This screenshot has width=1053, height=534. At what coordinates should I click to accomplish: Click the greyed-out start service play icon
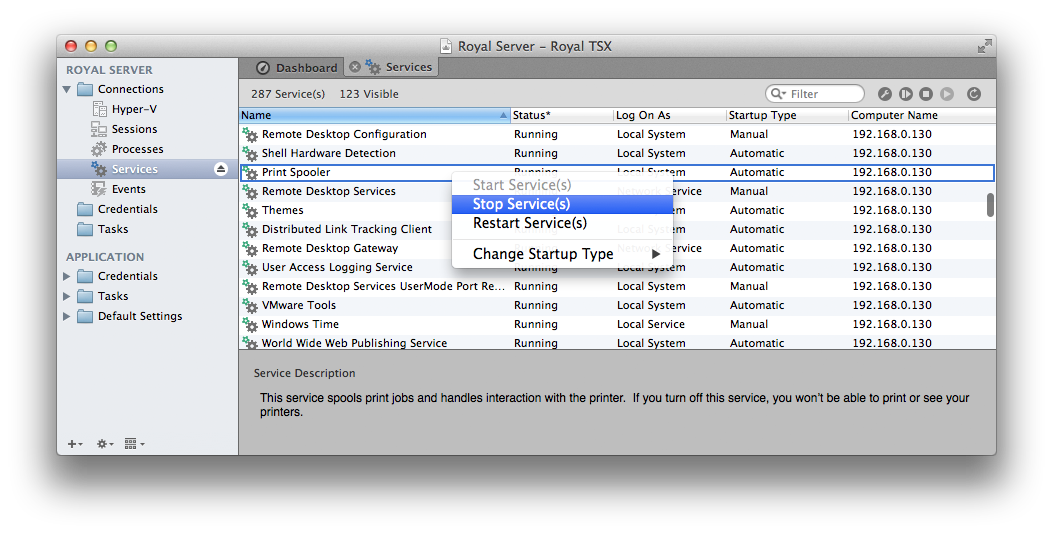(x=947, y=94)
